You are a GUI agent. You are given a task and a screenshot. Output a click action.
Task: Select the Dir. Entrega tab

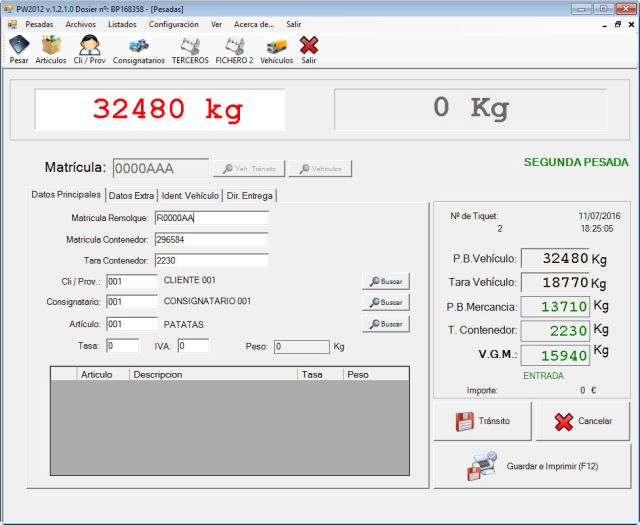coord(250,196)
